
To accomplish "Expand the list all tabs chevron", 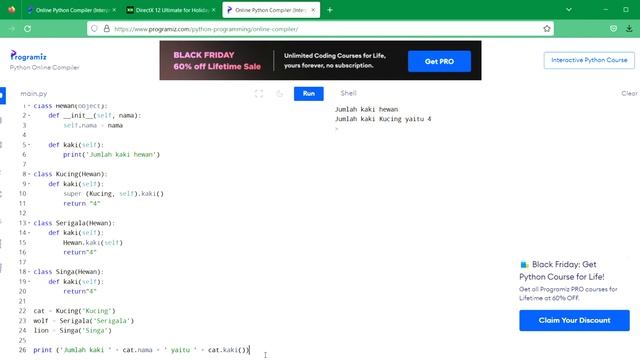I will [x=569, y=9].
